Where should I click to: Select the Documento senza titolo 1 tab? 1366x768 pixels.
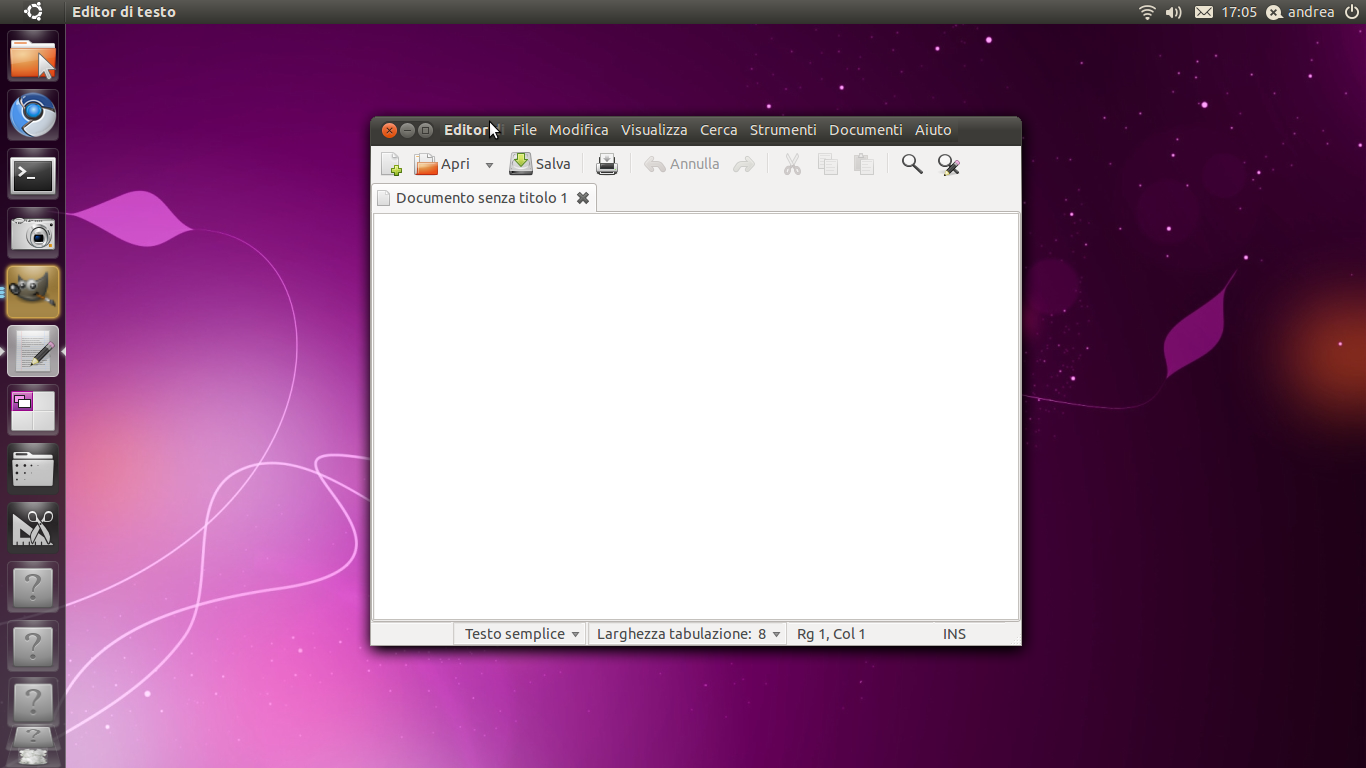click(484, 198)
